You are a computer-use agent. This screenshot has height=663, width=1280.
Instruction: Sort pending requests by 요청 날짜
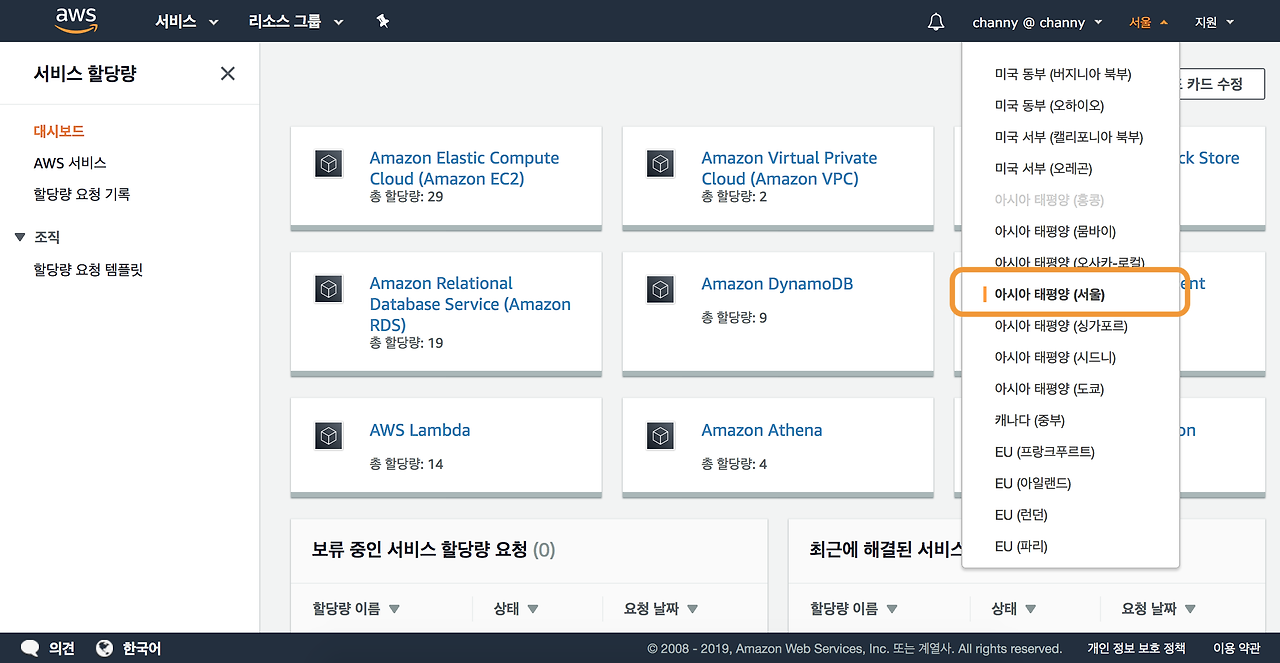pyautogui.click(x=661, y=608)
